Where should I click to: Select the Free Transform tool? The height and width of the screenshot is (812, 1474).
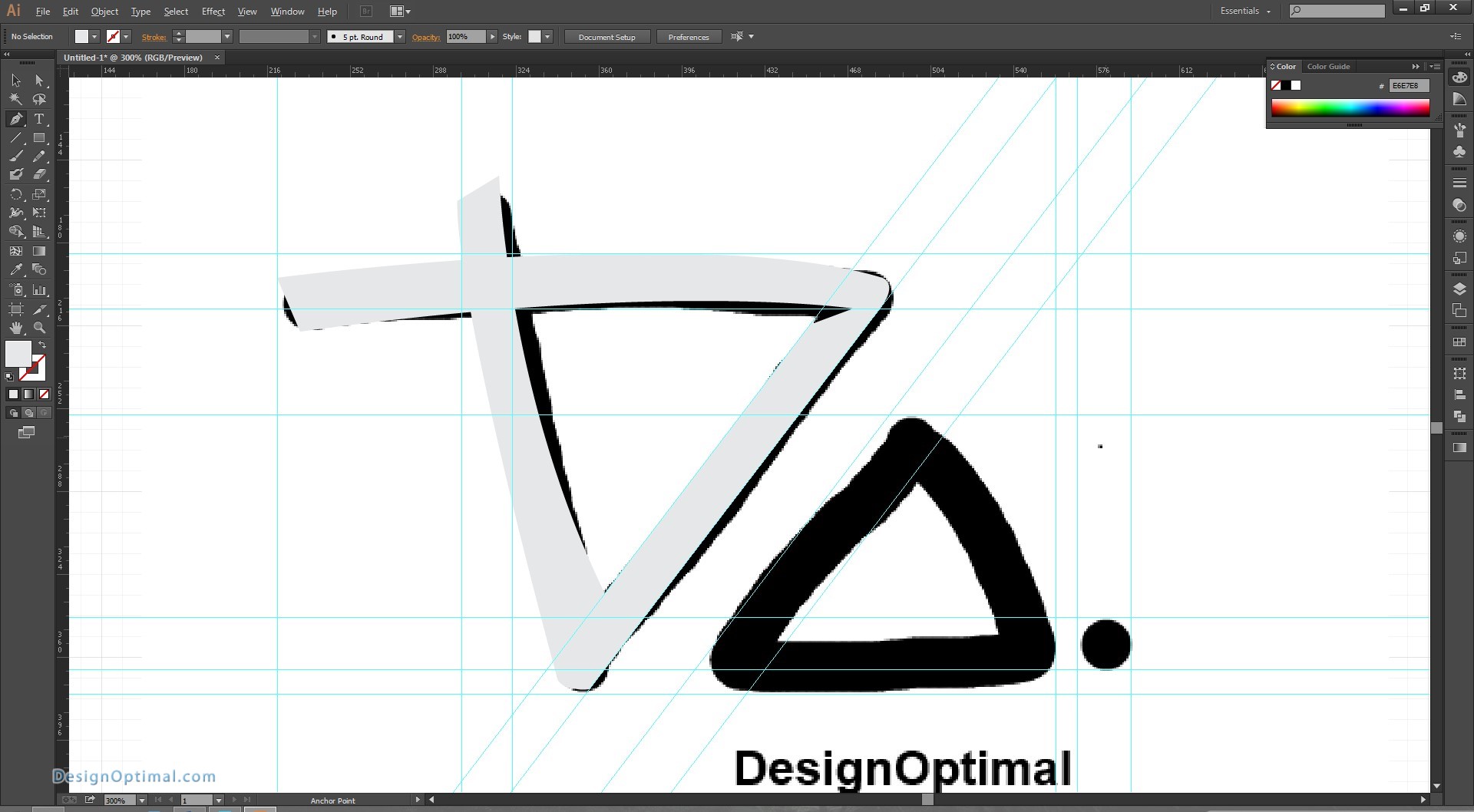click(40, 213)
